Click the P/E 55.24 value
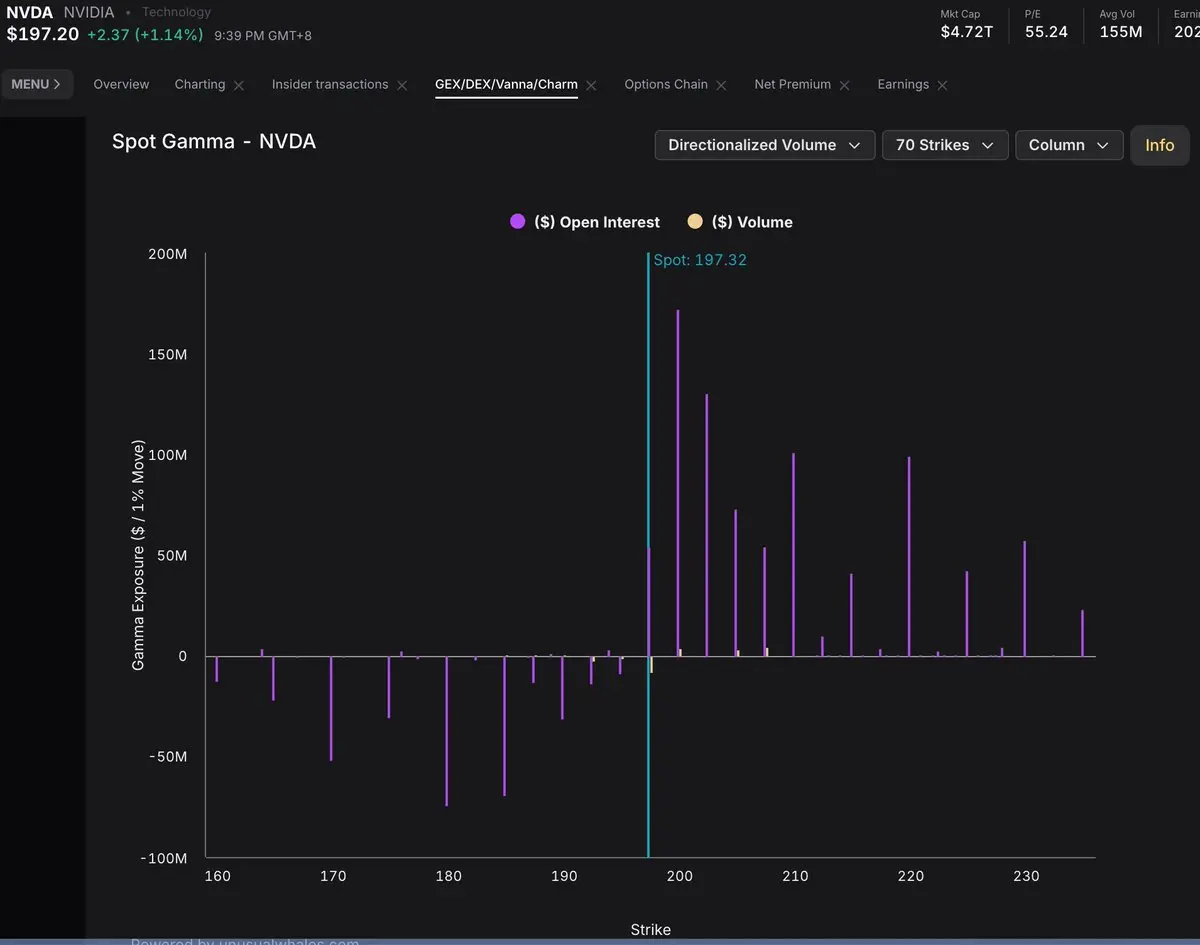The height and width of the screenshot is (945, 1200). click(x=1046, y=32)
